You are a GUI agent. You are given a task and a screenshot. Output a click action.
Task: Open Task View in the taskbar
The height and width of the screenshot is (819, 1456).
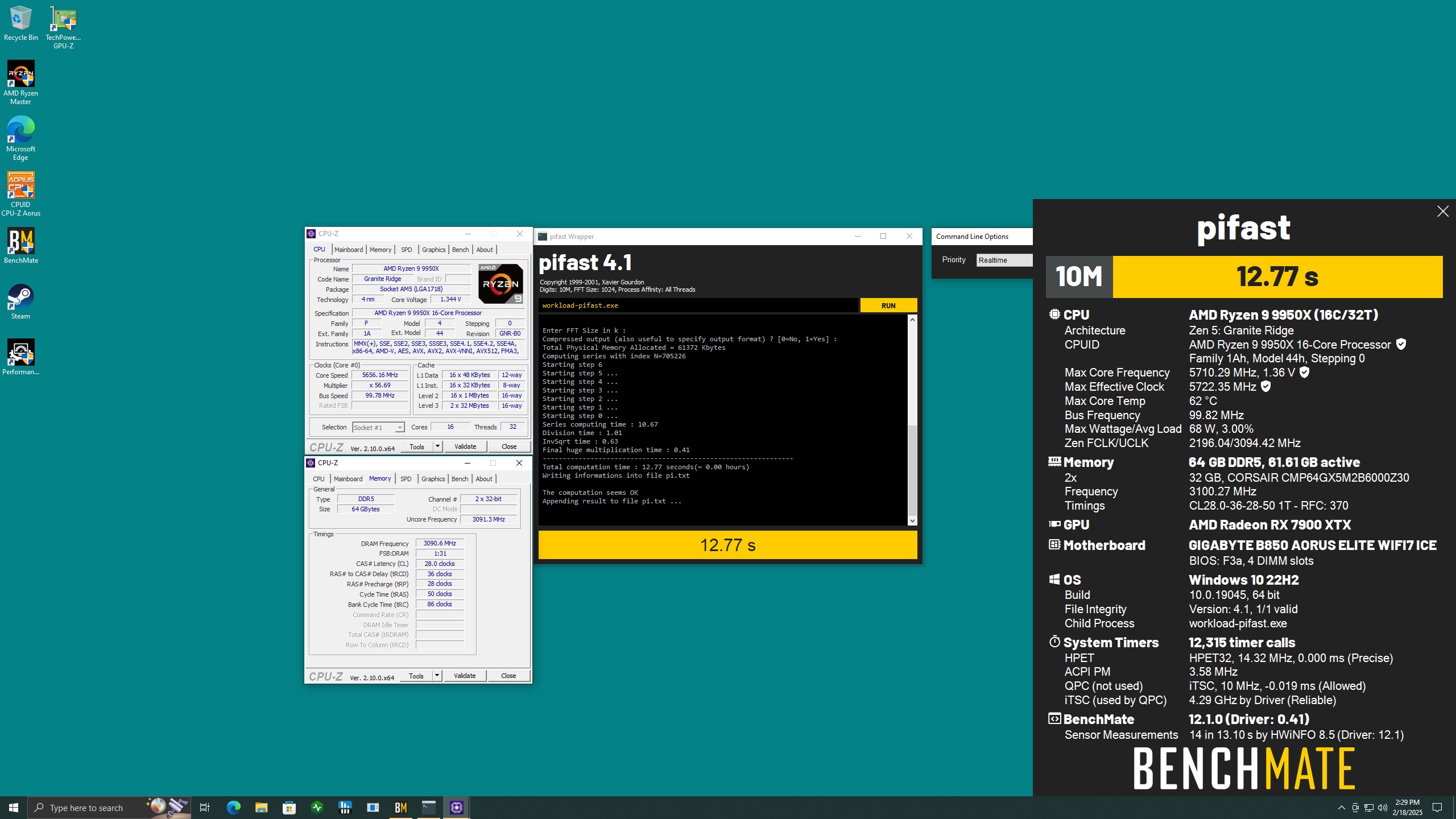(205, 808)
